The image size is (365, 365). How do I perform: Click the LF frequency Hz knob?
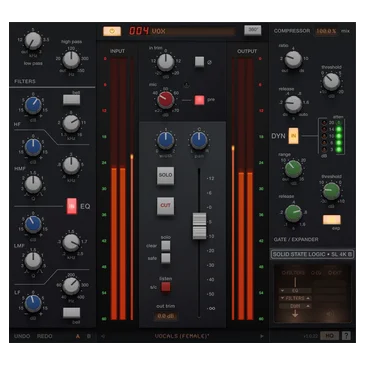pos(71,286)
